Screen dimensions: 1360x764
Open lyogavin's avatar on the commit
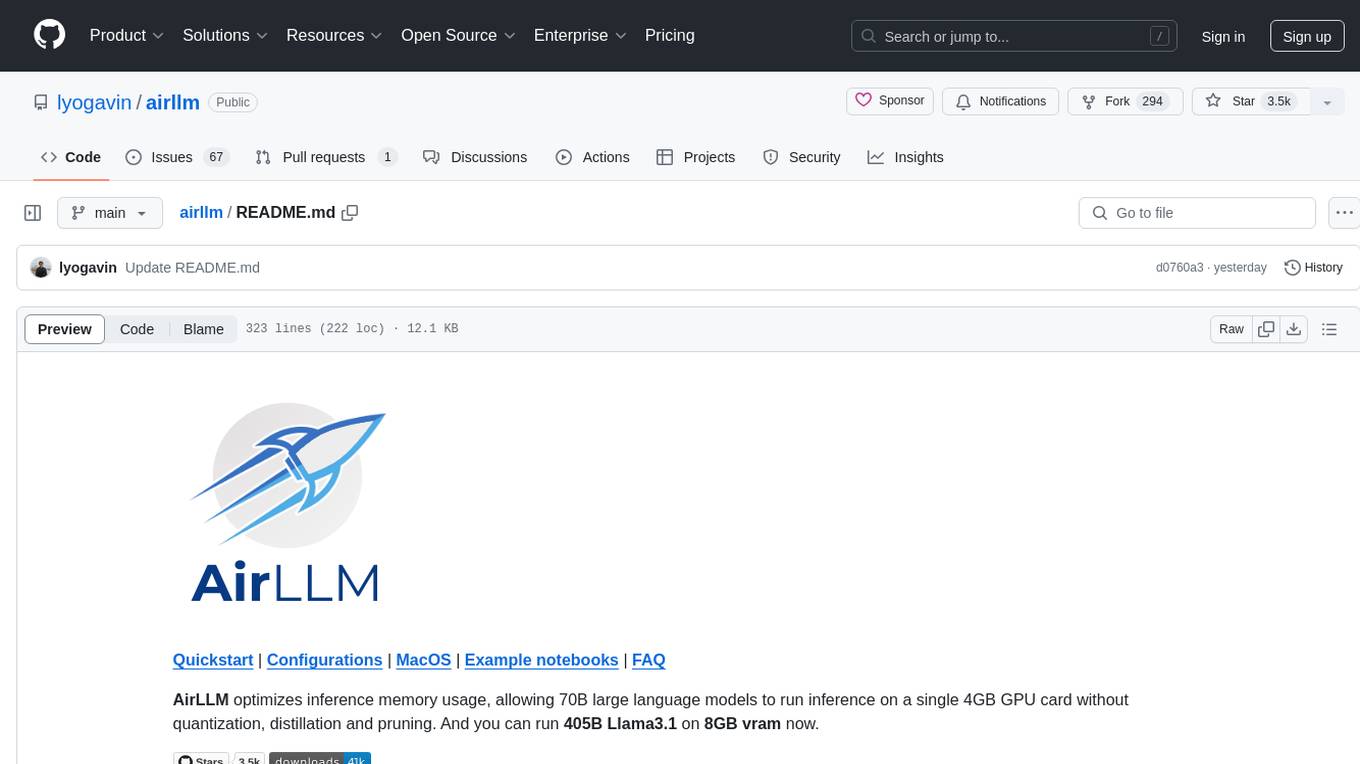(41, 268)
